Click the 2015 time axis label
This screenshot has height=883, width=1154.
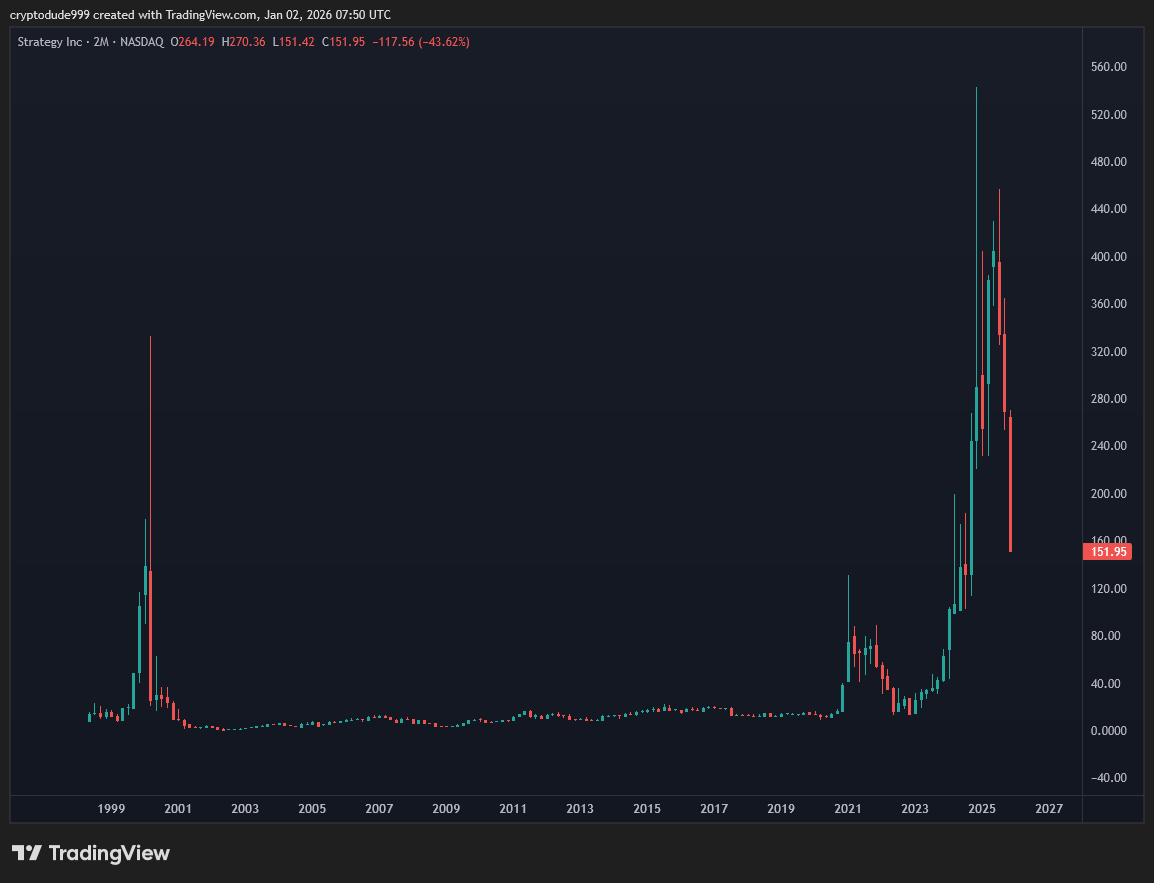tap(647, 809)
